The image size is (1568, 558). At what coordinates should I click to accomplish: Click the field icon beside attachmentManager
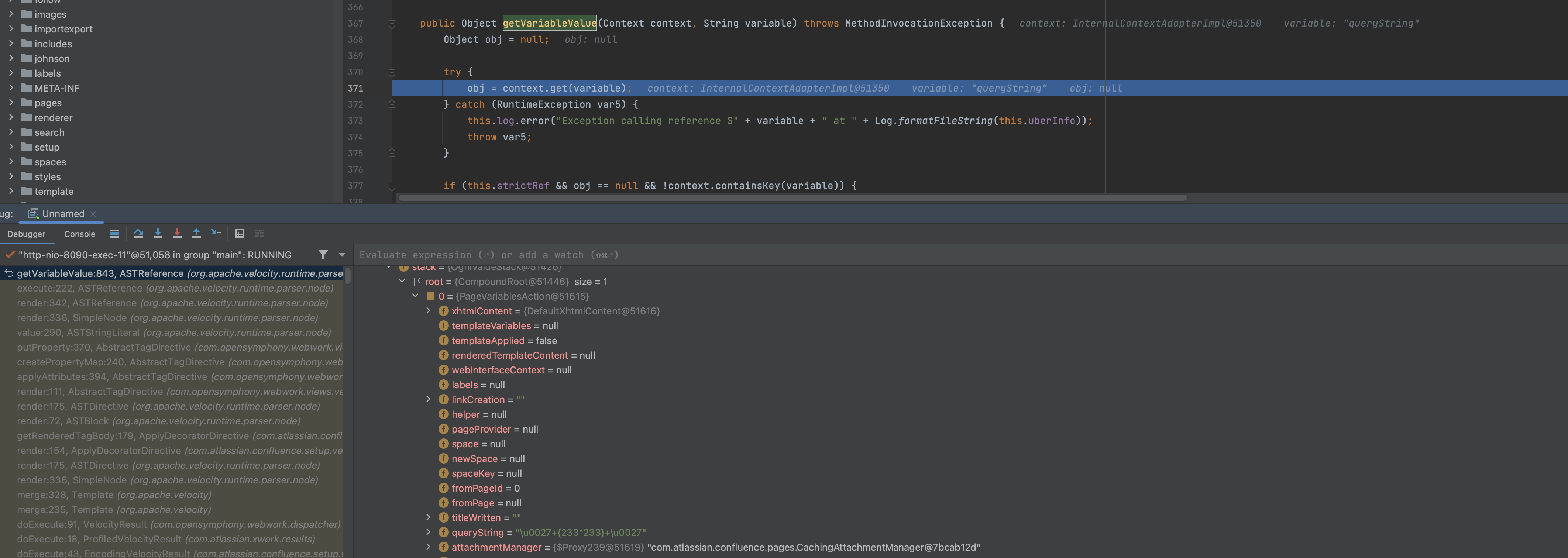(443, 547)
